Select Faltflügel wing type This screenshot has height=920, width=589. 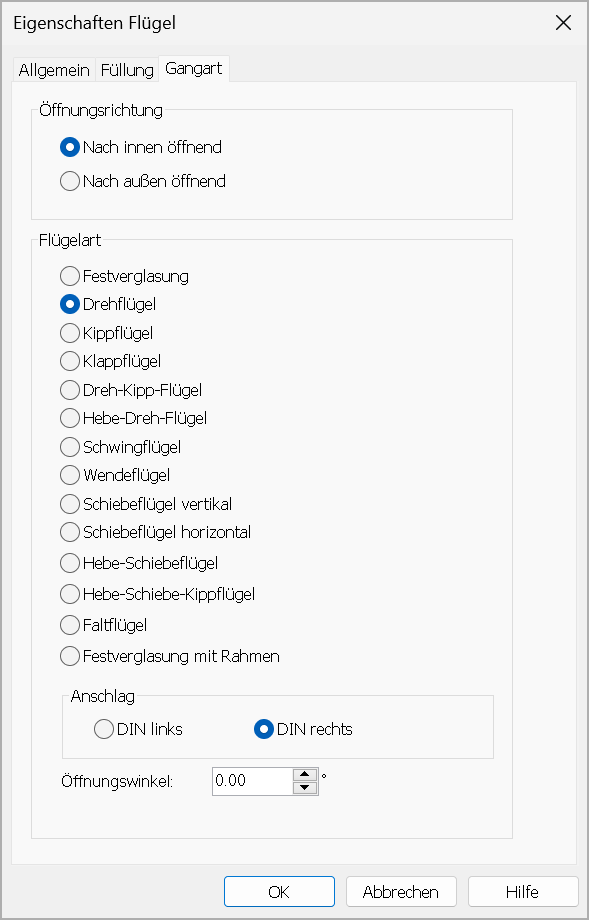104,625
